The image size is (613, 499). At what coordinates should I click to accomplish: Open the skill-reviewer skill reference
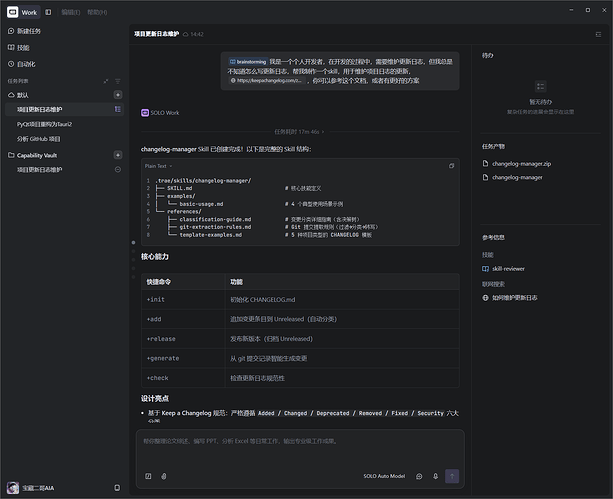pos(508,269)
